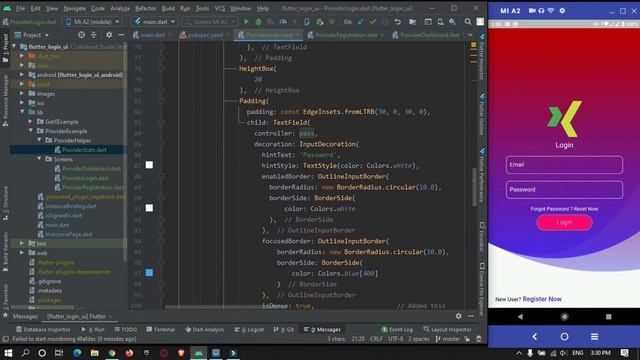Click UTF-8 encoding in status bar
640x360 pixels.
396,339
